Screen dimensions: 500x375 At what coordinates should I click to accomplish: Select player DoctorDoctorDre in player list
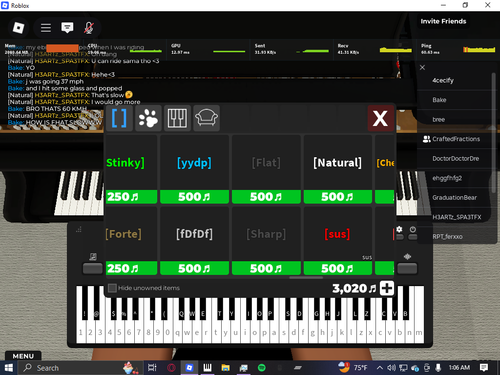click(455, 158)
